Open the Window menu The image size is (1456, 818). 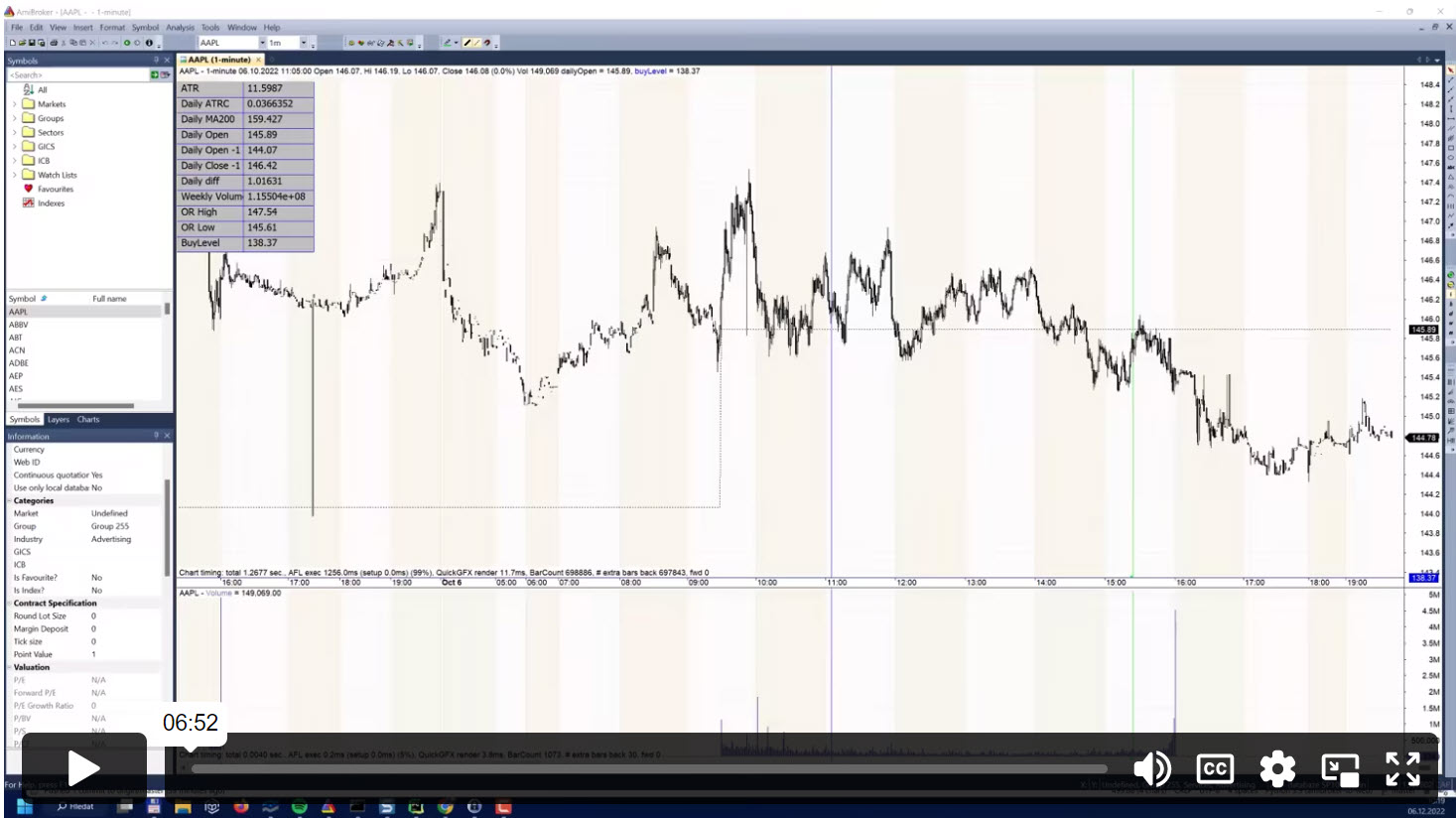241,28
